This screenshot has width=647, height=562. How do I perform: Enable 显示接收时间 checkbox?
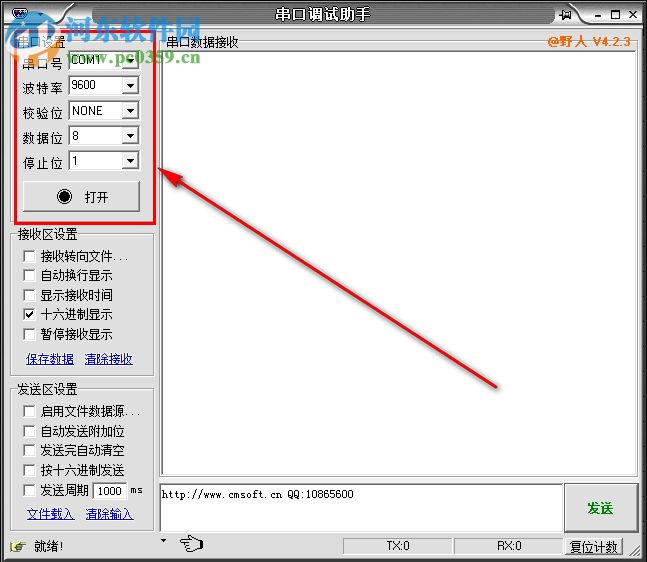click(29, 295)
